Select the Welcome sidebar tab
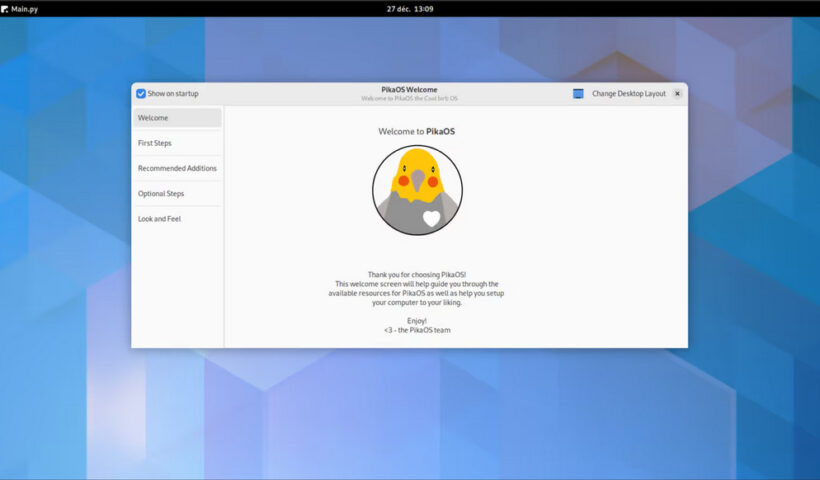This screenshot has height=480, width=820. pos(177,118)
